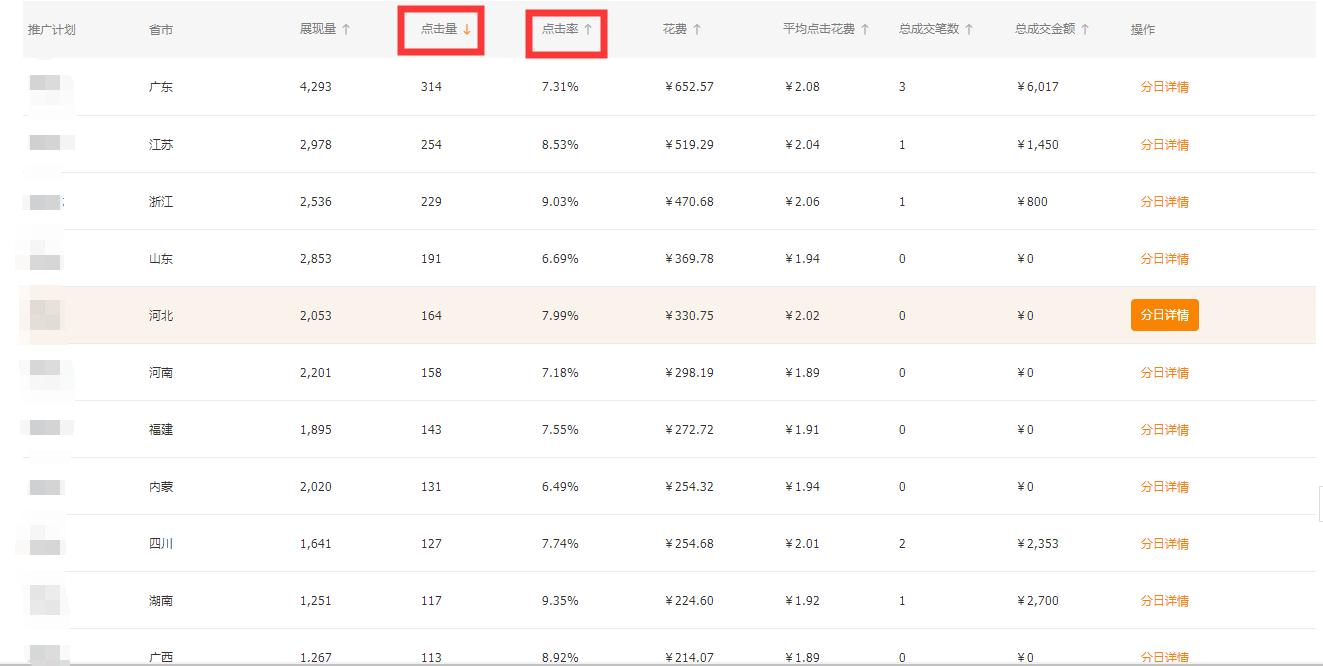Open 分日详情 for the 广东 row
This screenshot has height=666, width=1323.
pos(1165,87)
